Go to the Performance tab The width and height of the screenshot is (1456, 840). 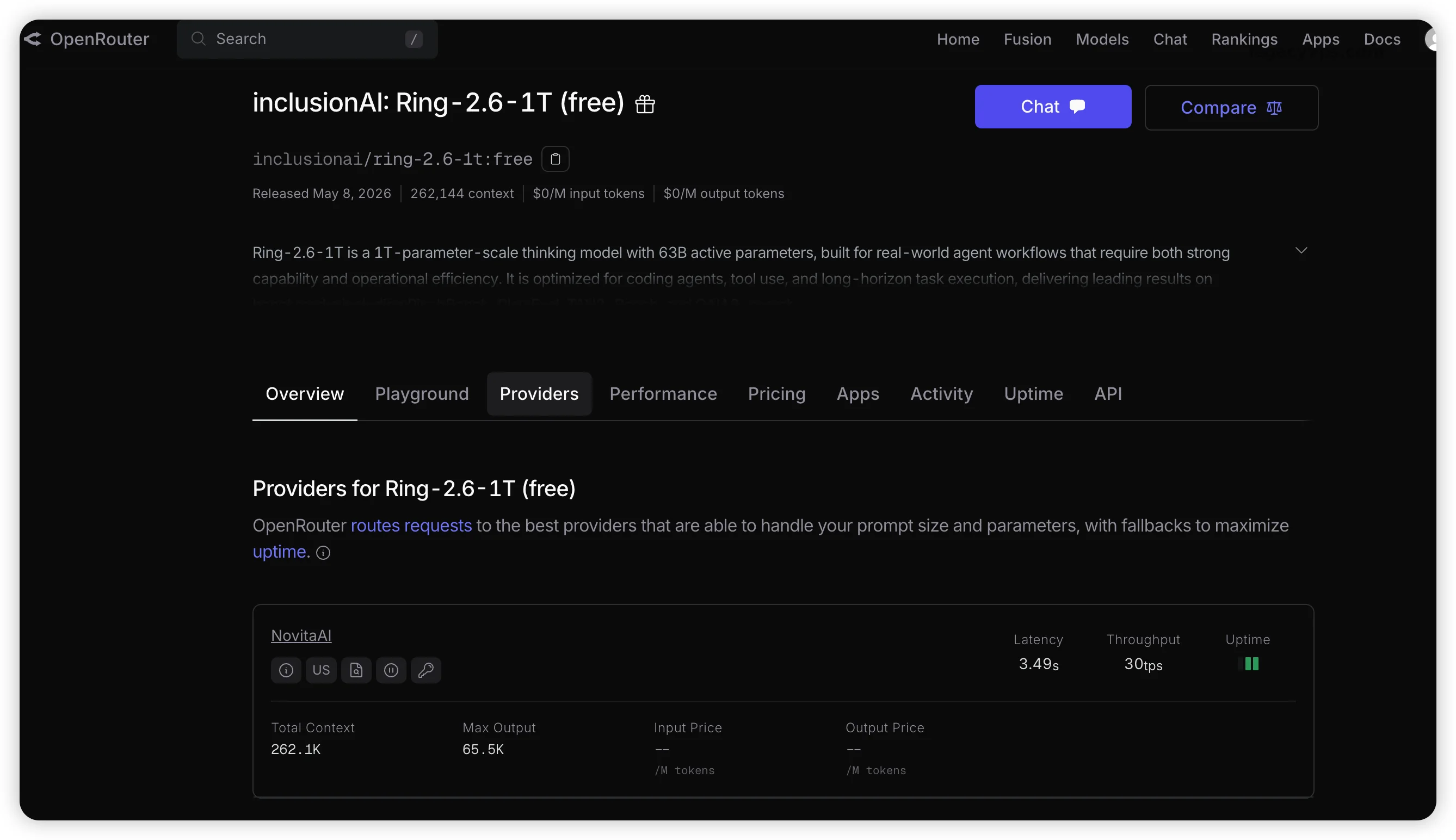click(x=663, y=393)
